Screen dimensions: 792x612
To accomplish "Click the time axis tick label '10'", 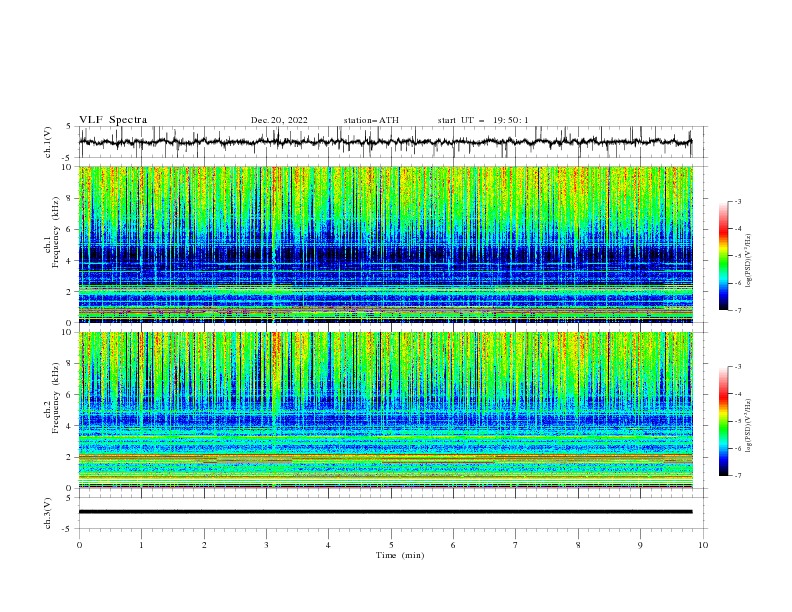I will pos(703,545).
